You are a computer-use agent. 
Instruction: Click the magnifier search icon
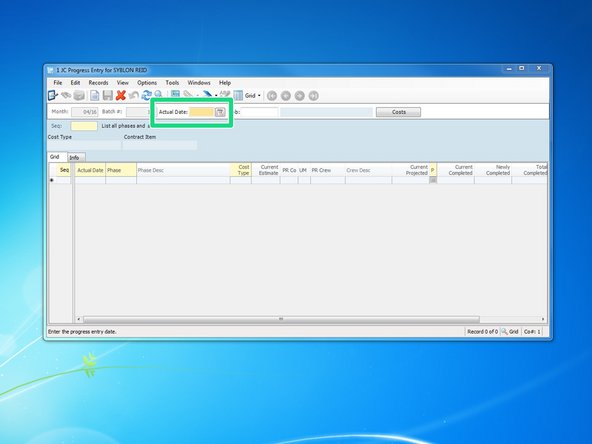pos(158,94)
